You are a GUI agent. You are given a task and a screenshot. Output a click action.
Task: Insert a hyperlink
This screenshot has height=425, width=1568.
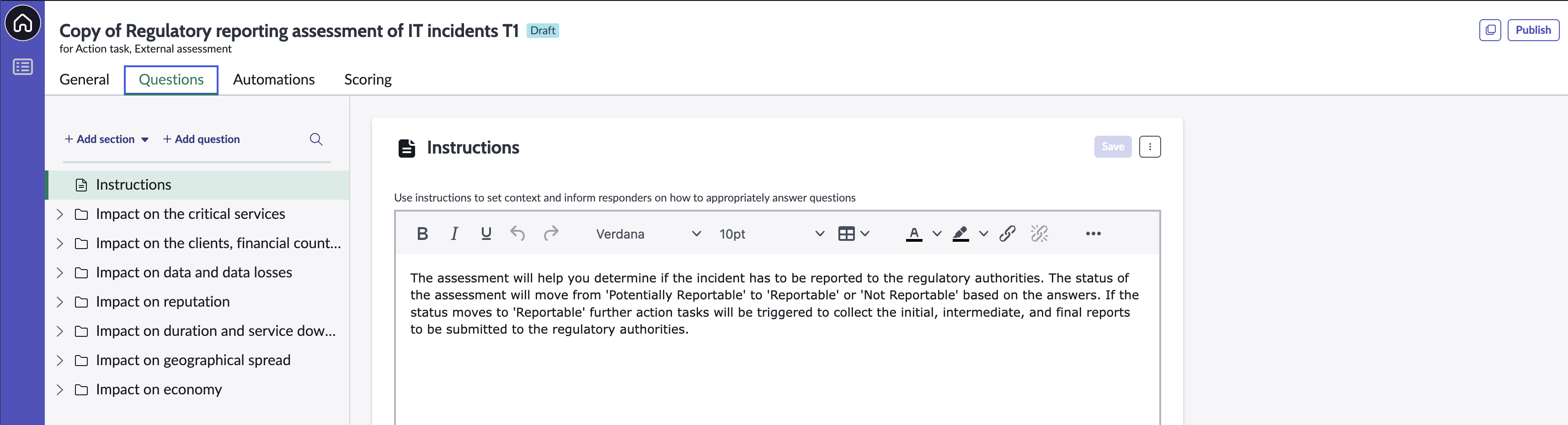(x=1008, y=234)
